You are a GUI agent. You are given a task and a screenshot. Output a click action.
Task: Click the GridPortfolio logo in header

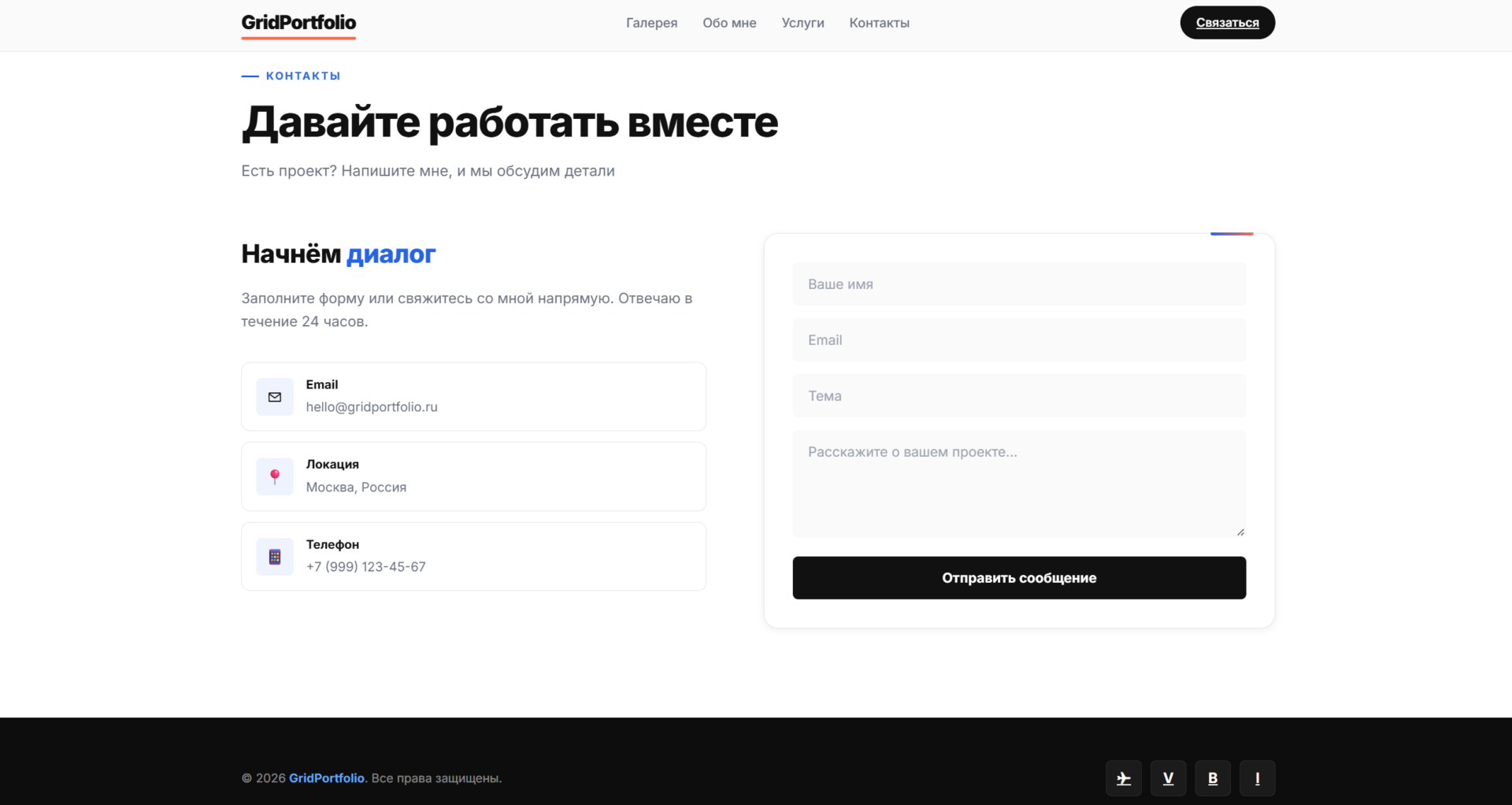coord(298,23)
